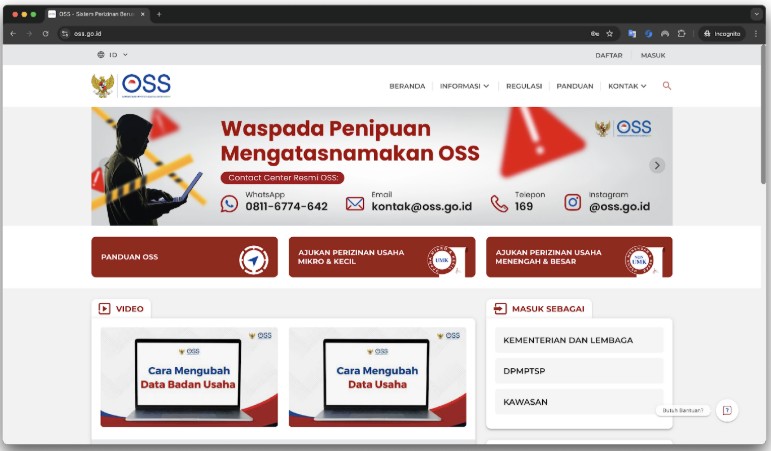Viewport: 771px width, 451px height.
Task: Click the search magnifier icon
Action: (667, 86)
